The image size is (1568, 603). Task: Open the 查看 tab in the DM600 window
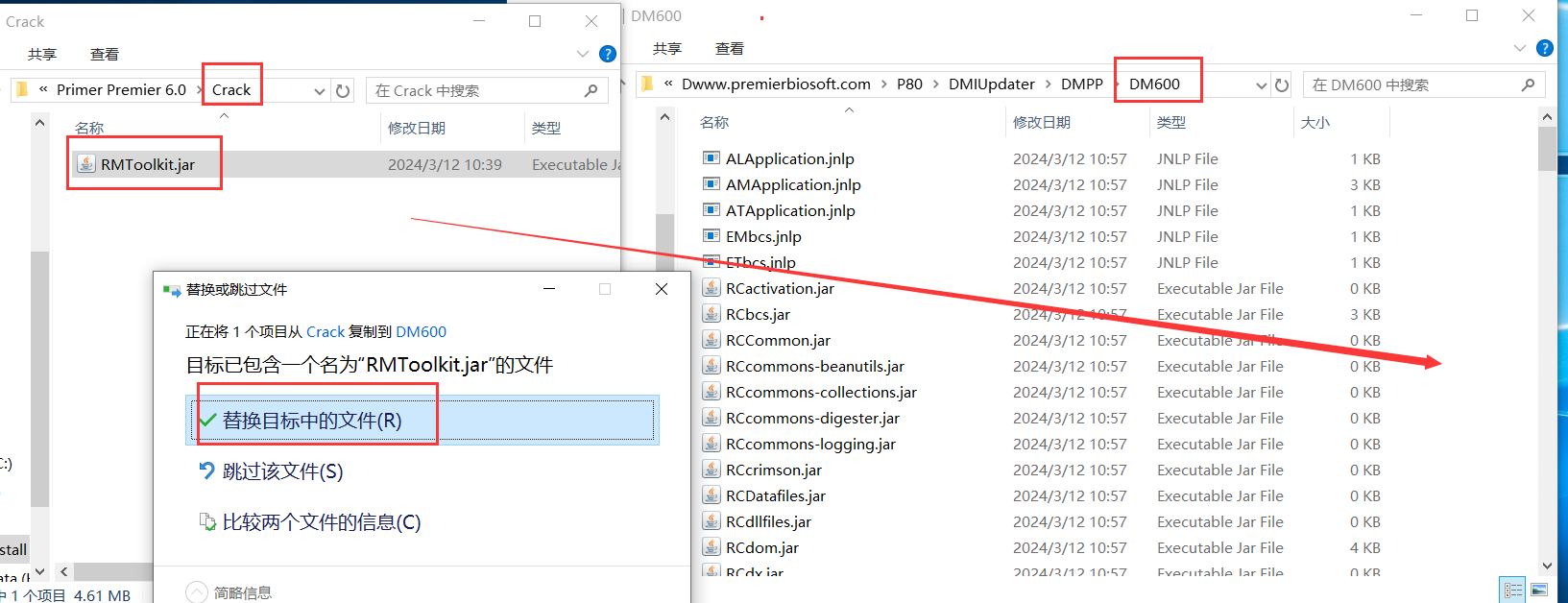pos(730,49)
